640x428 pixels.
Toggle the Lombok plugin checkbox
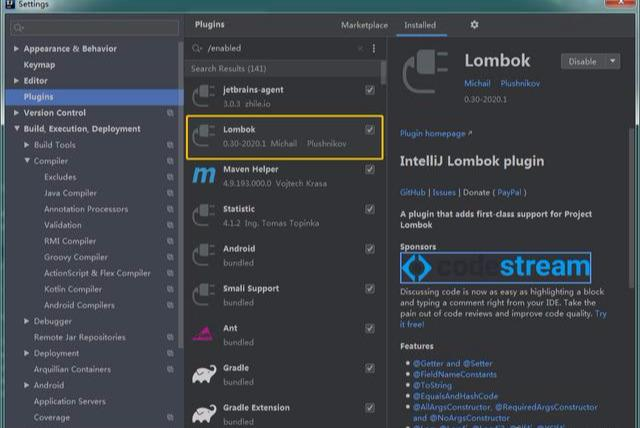click(369, 130)
